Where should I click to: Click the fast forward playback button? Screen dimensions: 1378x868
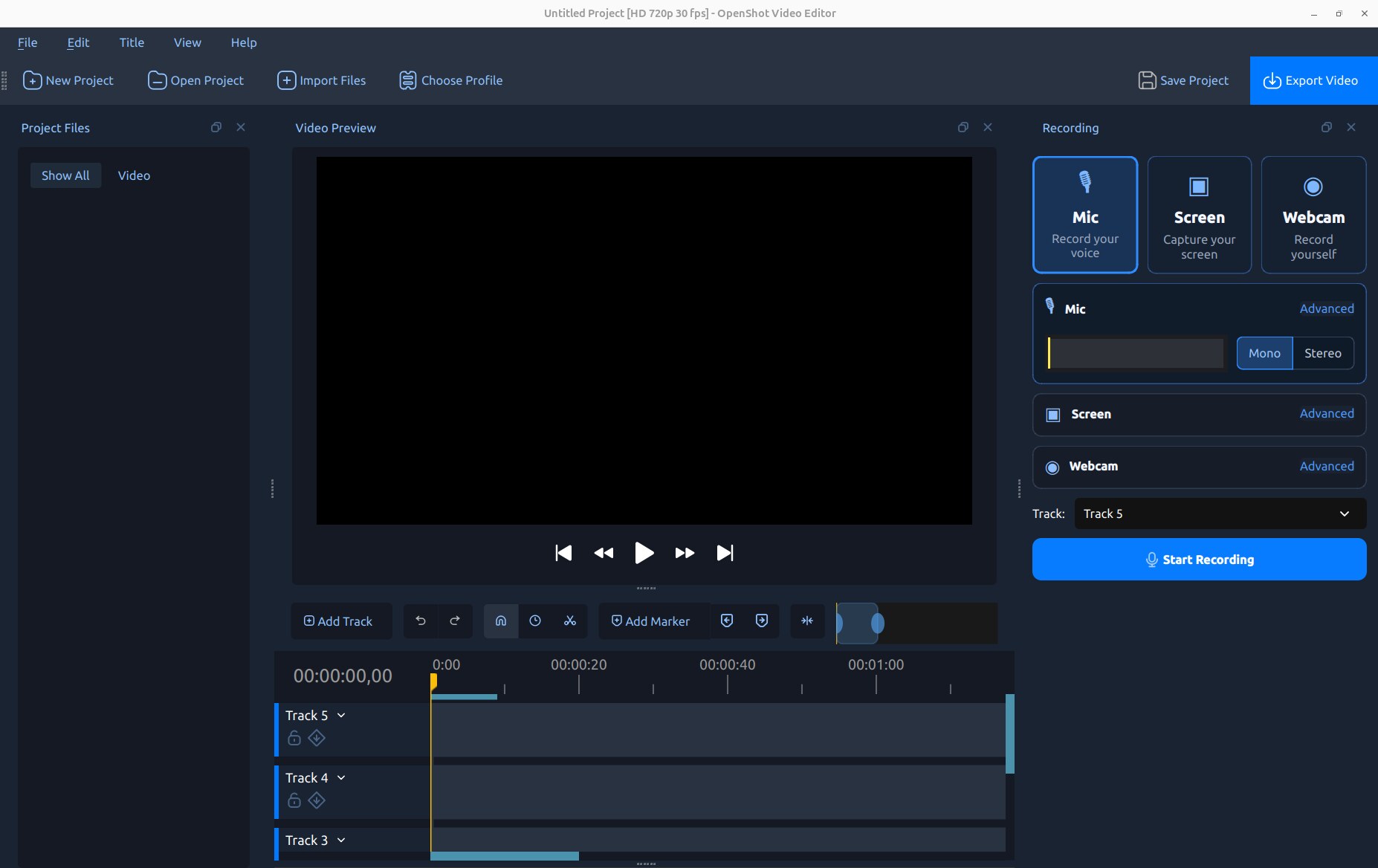tap(685, 553)
